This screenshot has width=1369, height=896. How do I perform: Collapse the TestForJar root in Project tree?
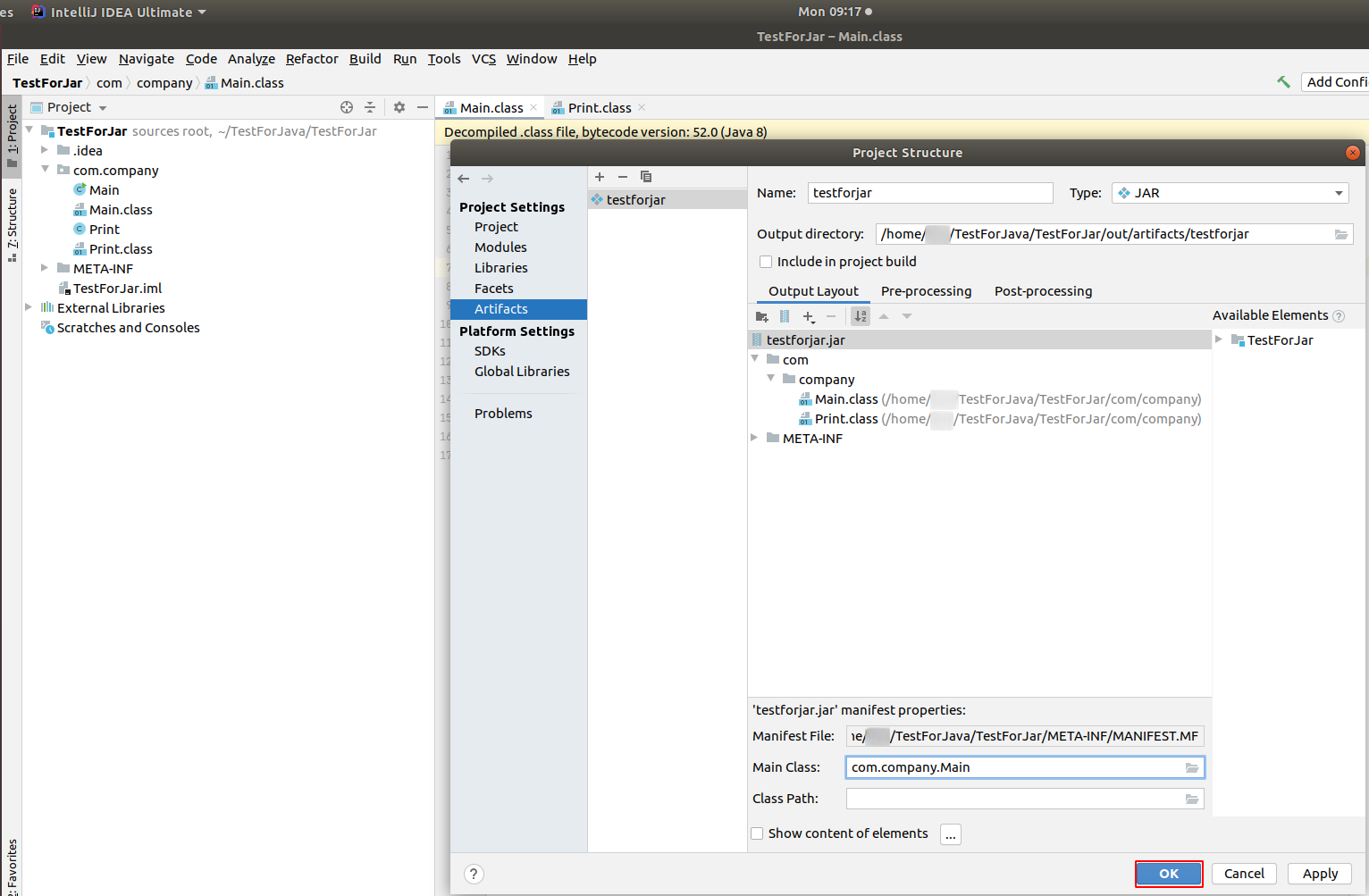pos(29,130)
